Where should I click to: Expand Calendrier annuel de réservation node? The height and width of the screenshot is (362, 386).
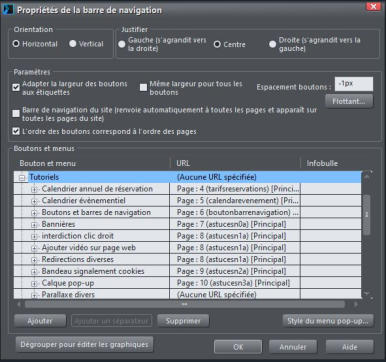(34, 190)
